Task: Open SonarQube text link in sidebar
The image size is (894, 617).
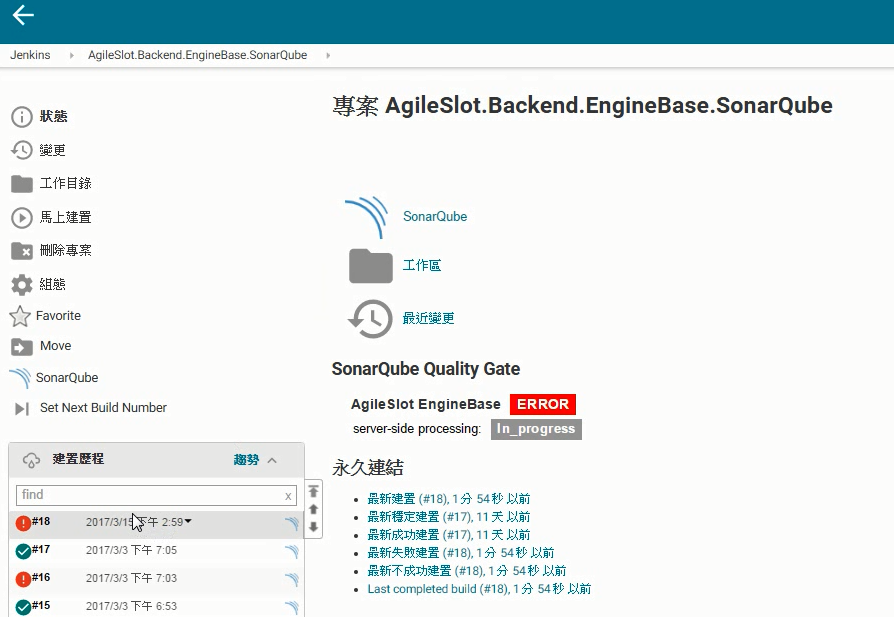Action: (67, 377)
